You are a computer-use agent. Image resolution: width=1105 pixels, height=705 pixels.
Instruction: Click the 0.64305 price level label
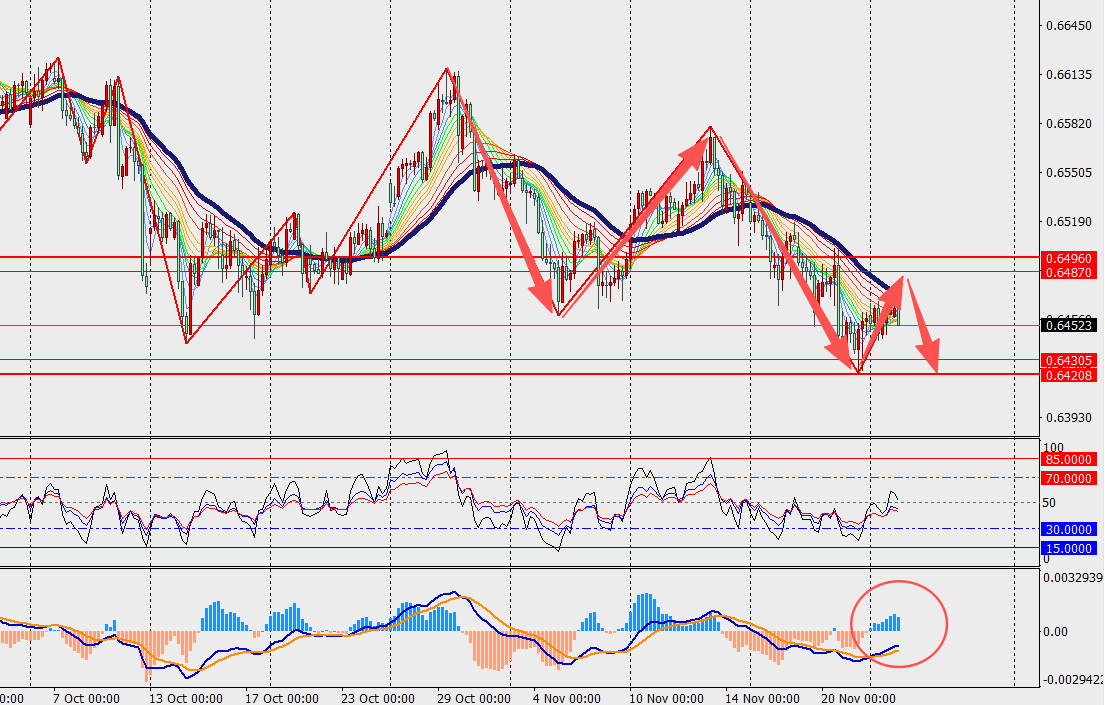pyautogui.click(x=1070, y=360)
